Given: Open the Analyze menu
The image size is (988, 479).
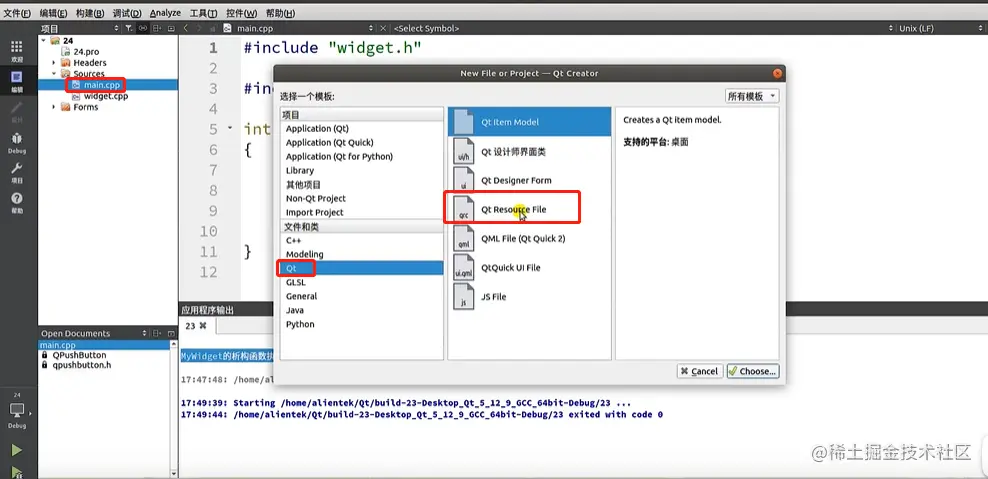Looking at the screenshot, I should pos(165,13).
